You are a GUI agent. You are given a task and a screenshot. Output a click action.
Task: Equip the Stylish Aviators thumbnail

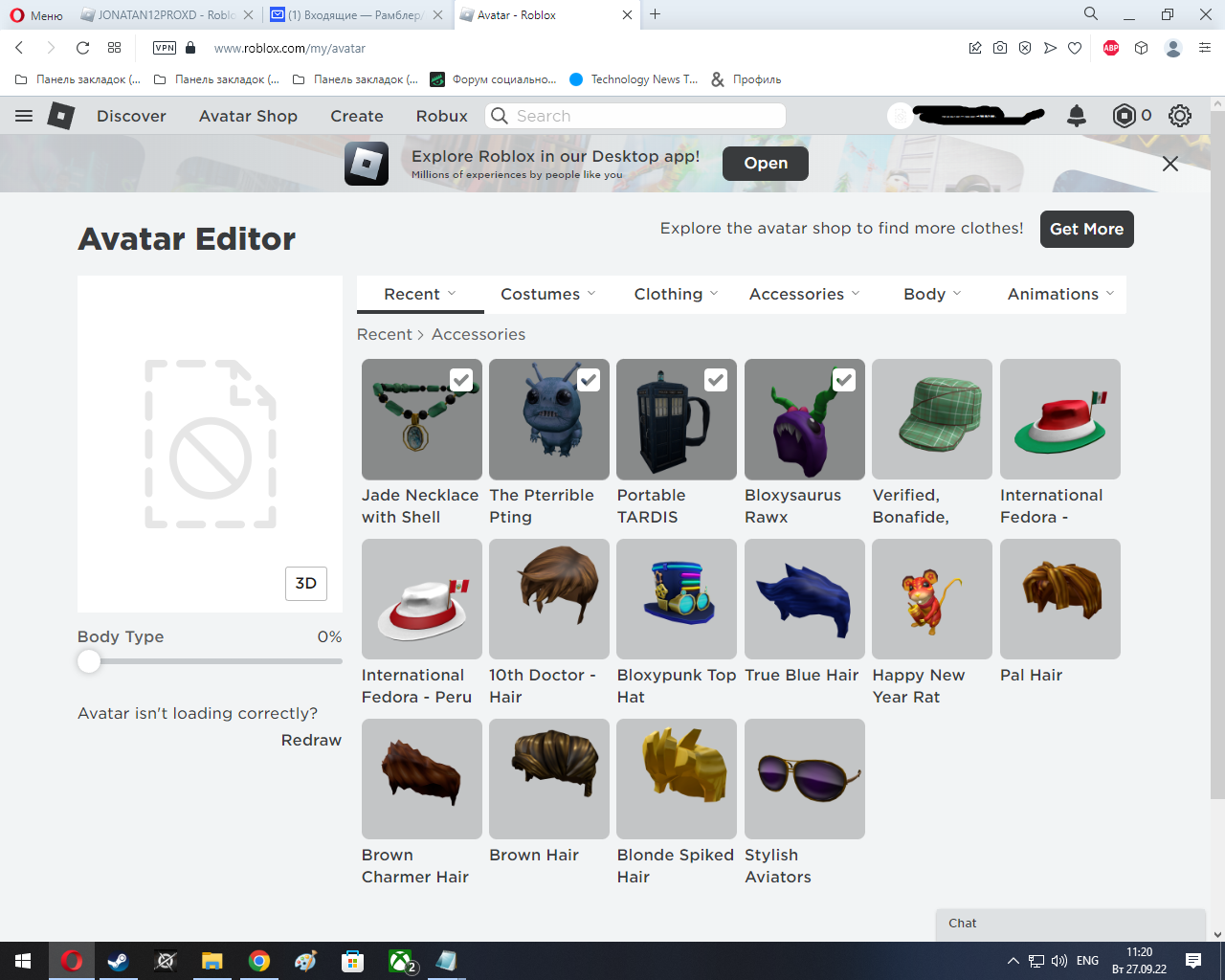(x=805, y=779)
